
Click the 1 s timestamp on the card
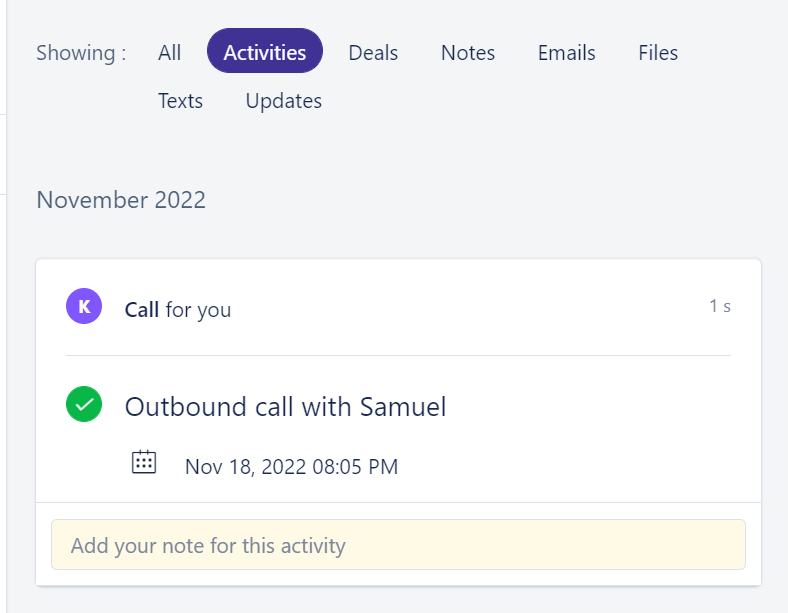pyautogui.click(x=720, y=306)
